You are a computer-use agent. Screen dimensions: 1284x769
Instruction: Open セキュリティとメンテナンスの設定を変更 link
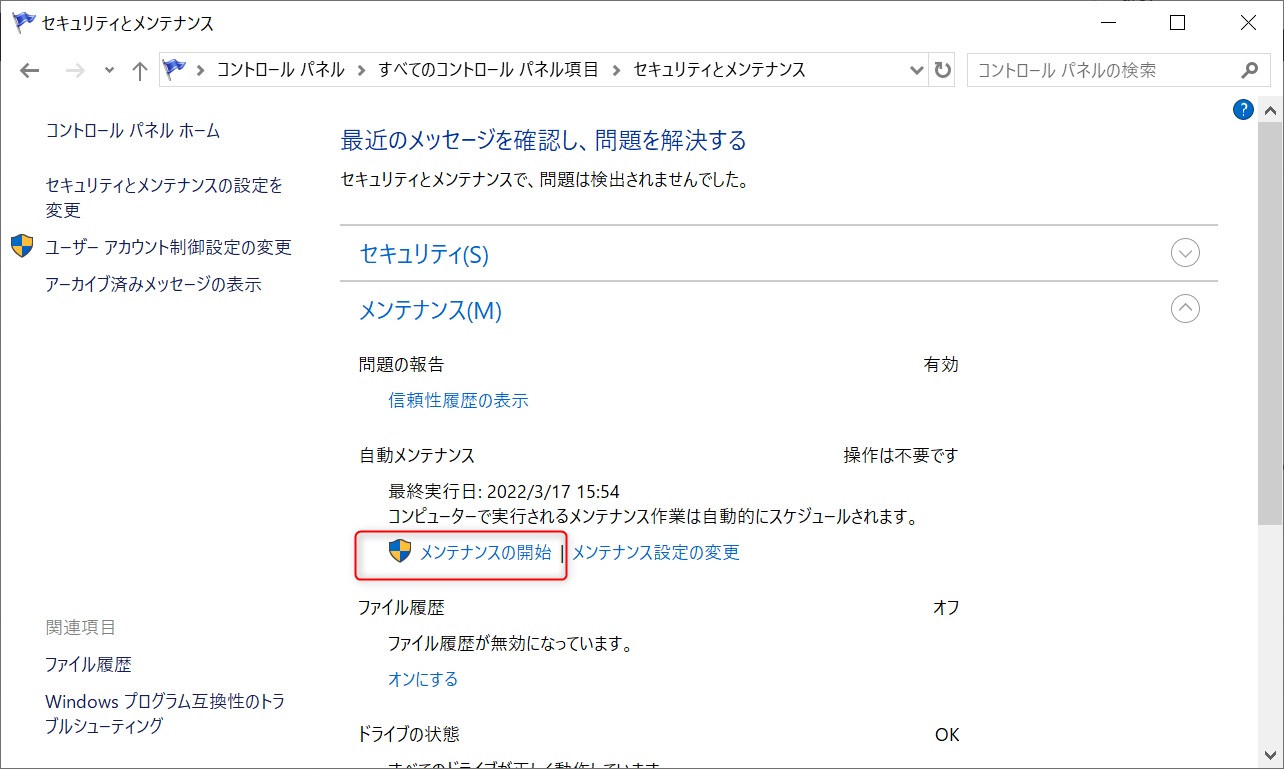click(164, 198)
